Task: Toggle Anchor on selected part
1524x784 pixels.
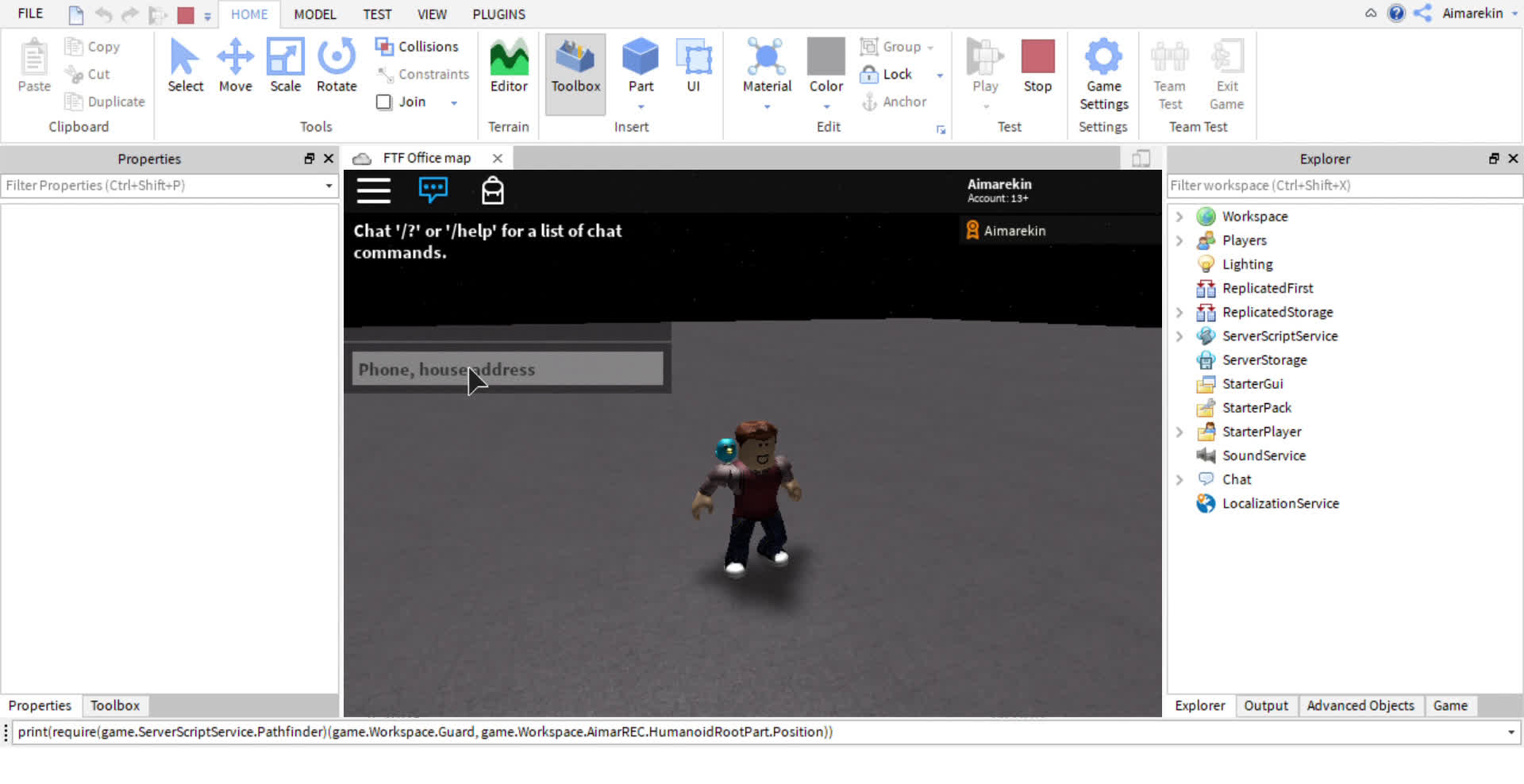Action: [895, 102]
